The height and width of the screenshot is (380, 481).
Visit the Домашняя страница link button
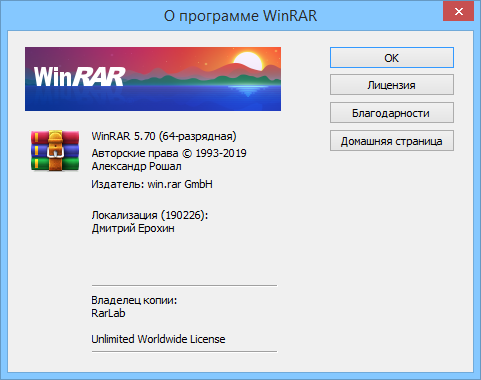point(392,141)
